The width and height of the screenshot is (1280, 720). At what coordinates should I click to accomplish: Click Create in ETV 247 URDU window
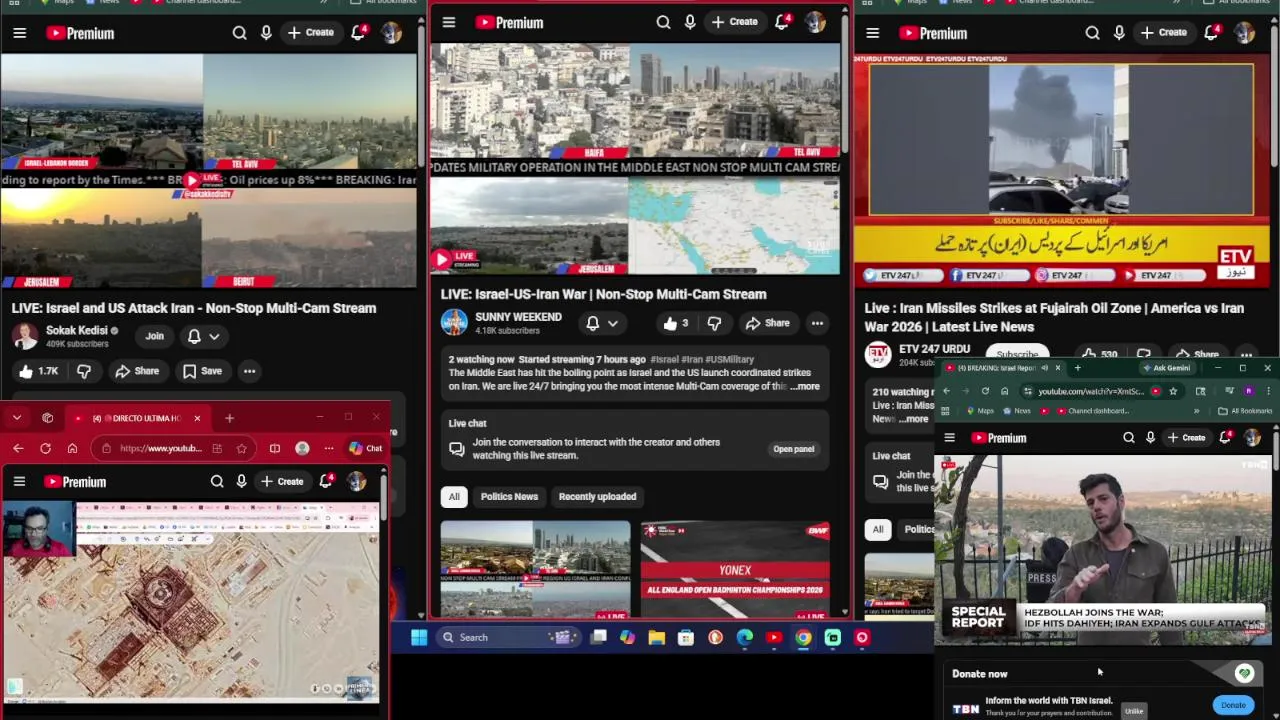(1164, 33)
